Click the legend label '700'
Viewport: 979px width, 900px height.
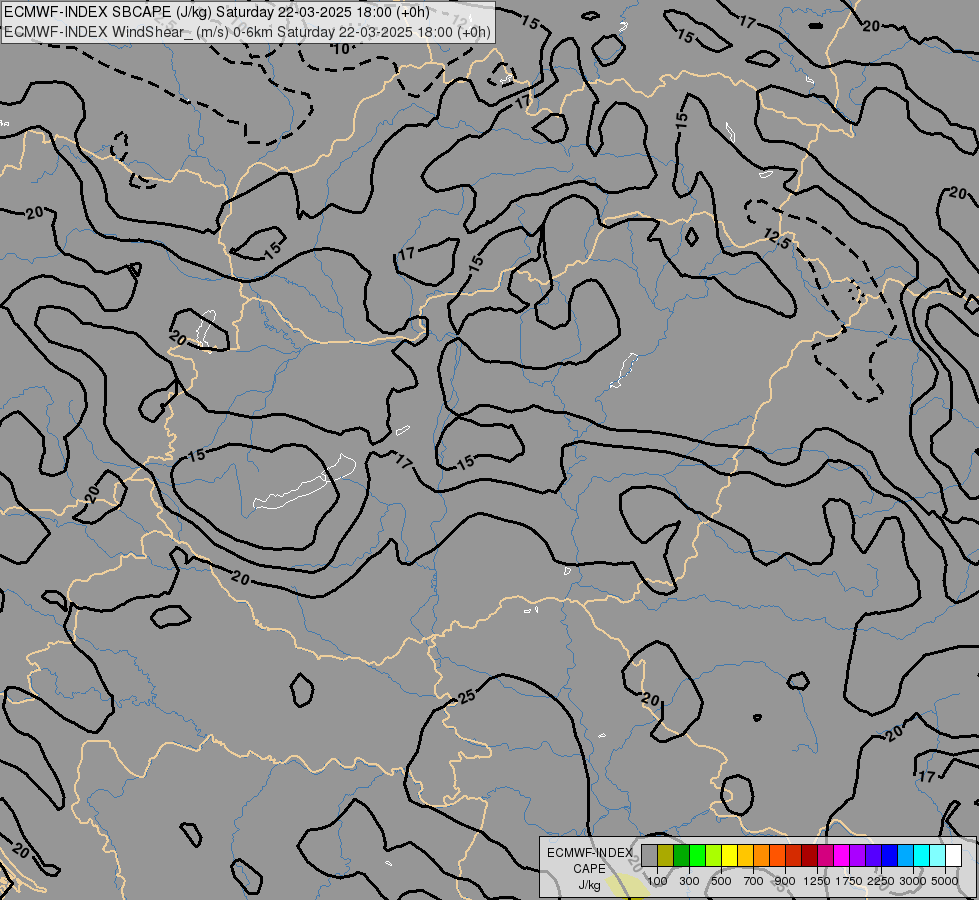754,881
